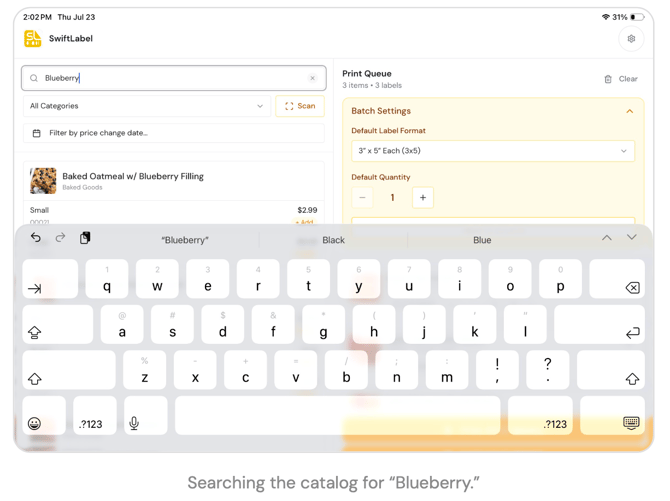670x501 pixels.
Task: Tap the w key
Action: point(157,279)
